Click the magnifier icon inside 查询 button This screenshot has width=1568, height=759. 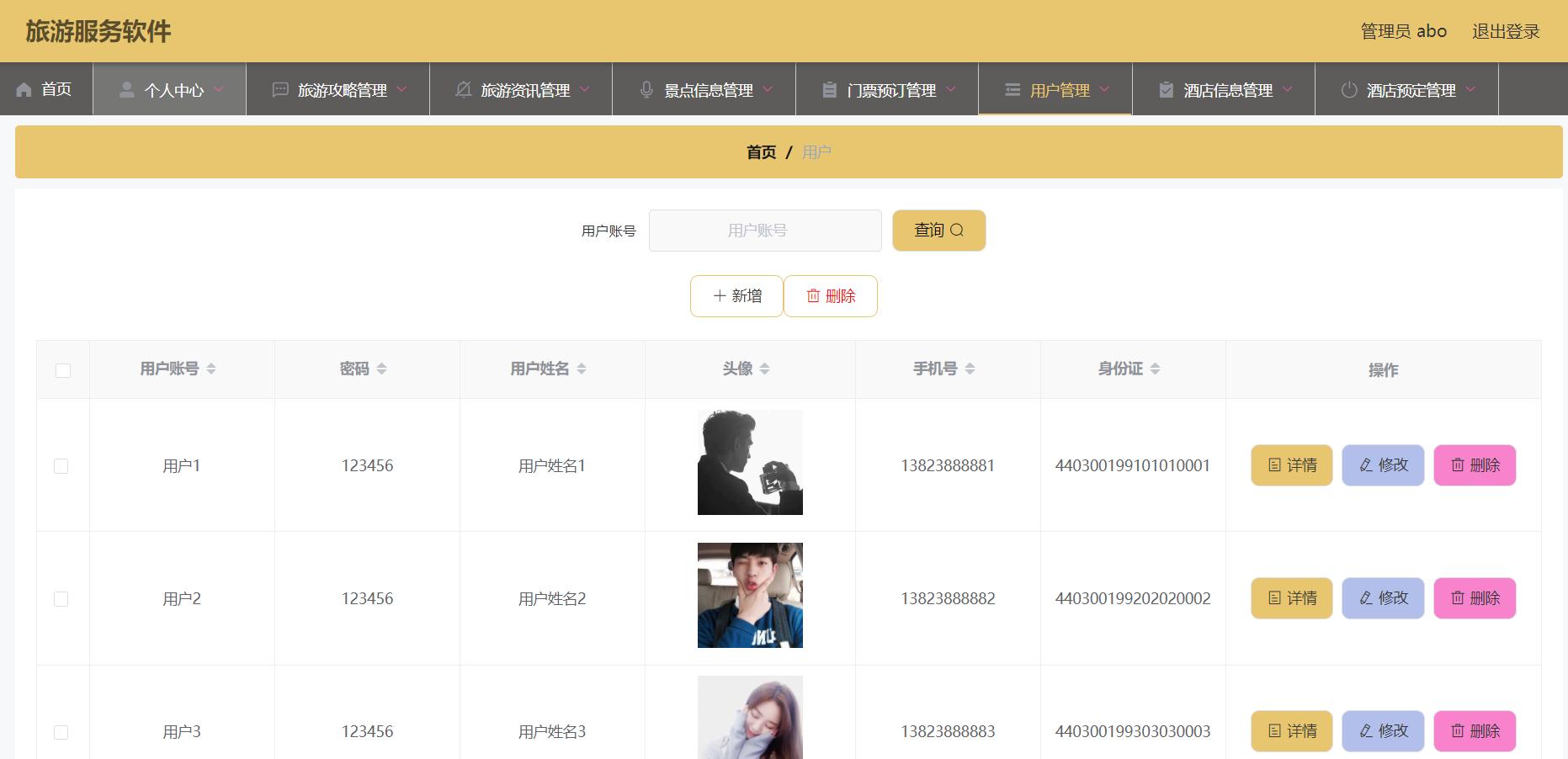coord(960,230)
